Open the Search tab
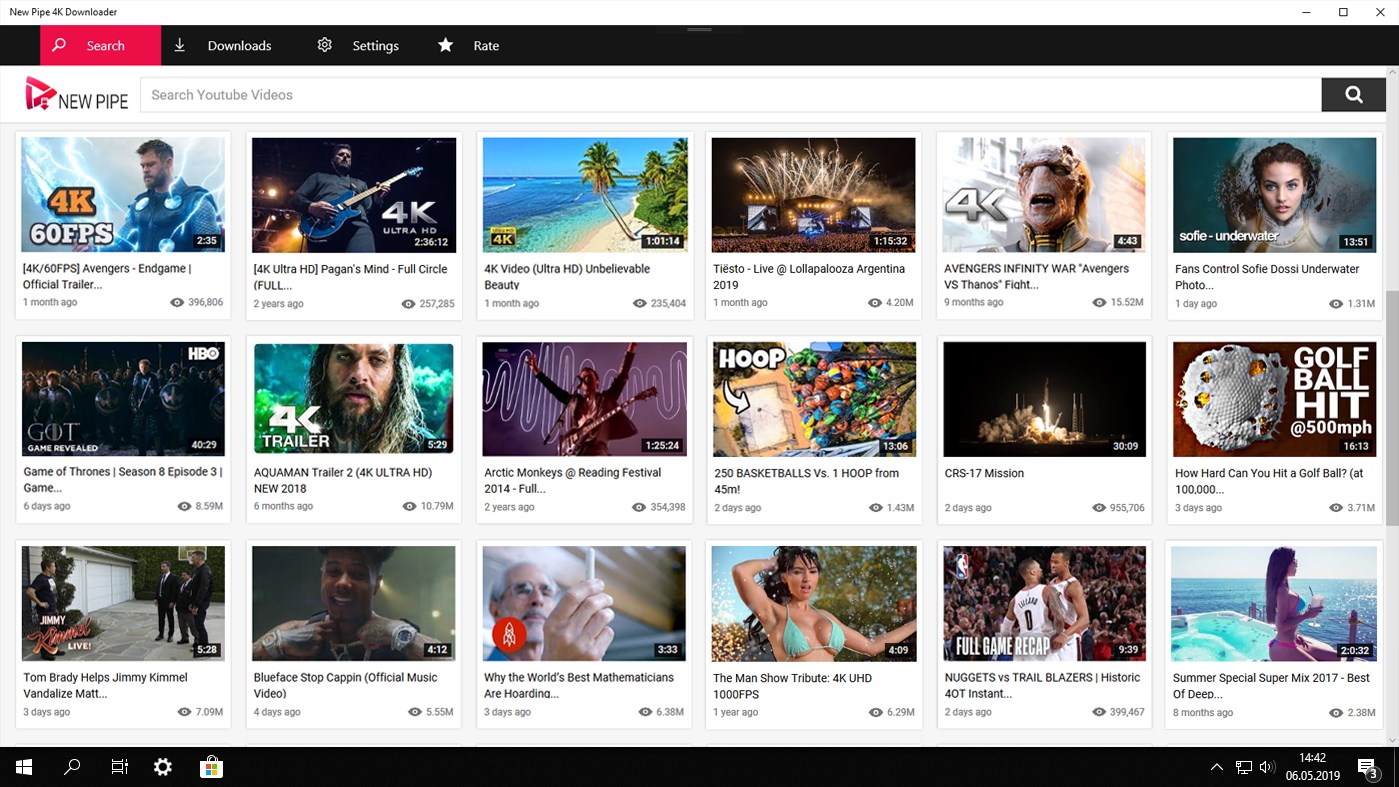The width and height of the screenshot is (1399, 787). [x=100, y=45]
